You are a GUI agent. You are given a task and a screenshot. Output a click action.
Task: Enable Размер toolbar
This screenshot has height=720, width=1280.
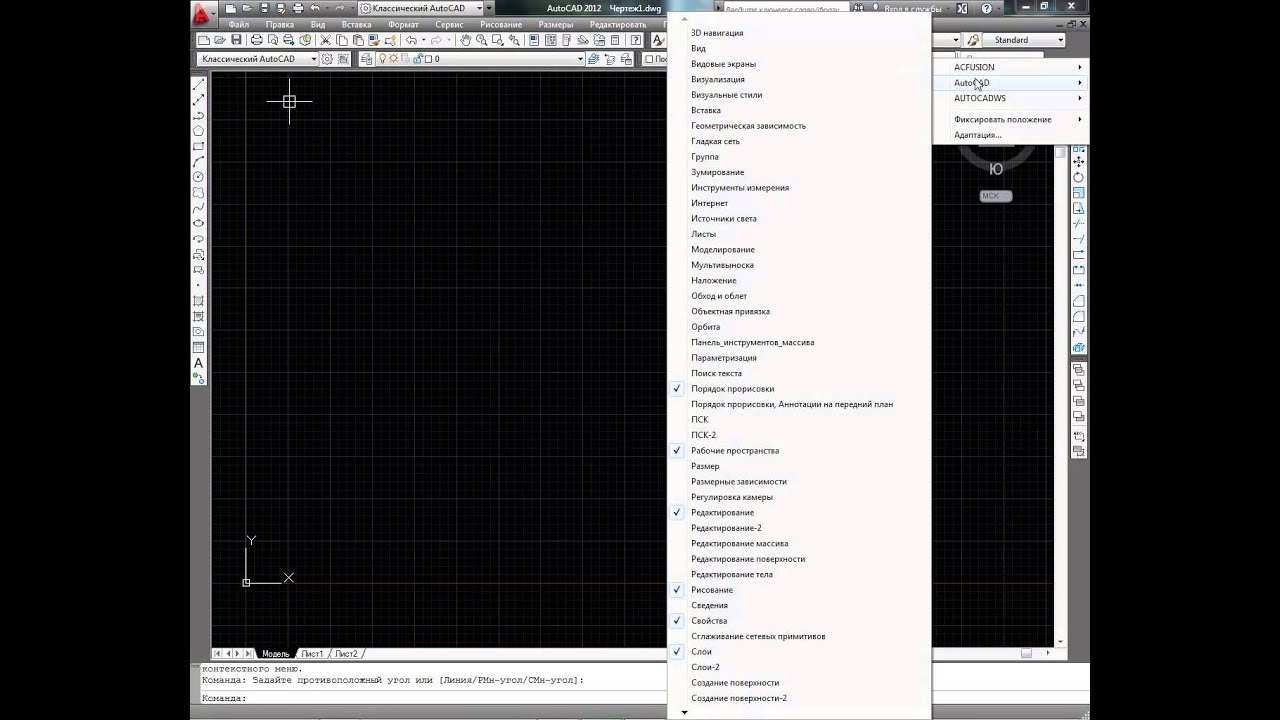(x=798, y=466)
